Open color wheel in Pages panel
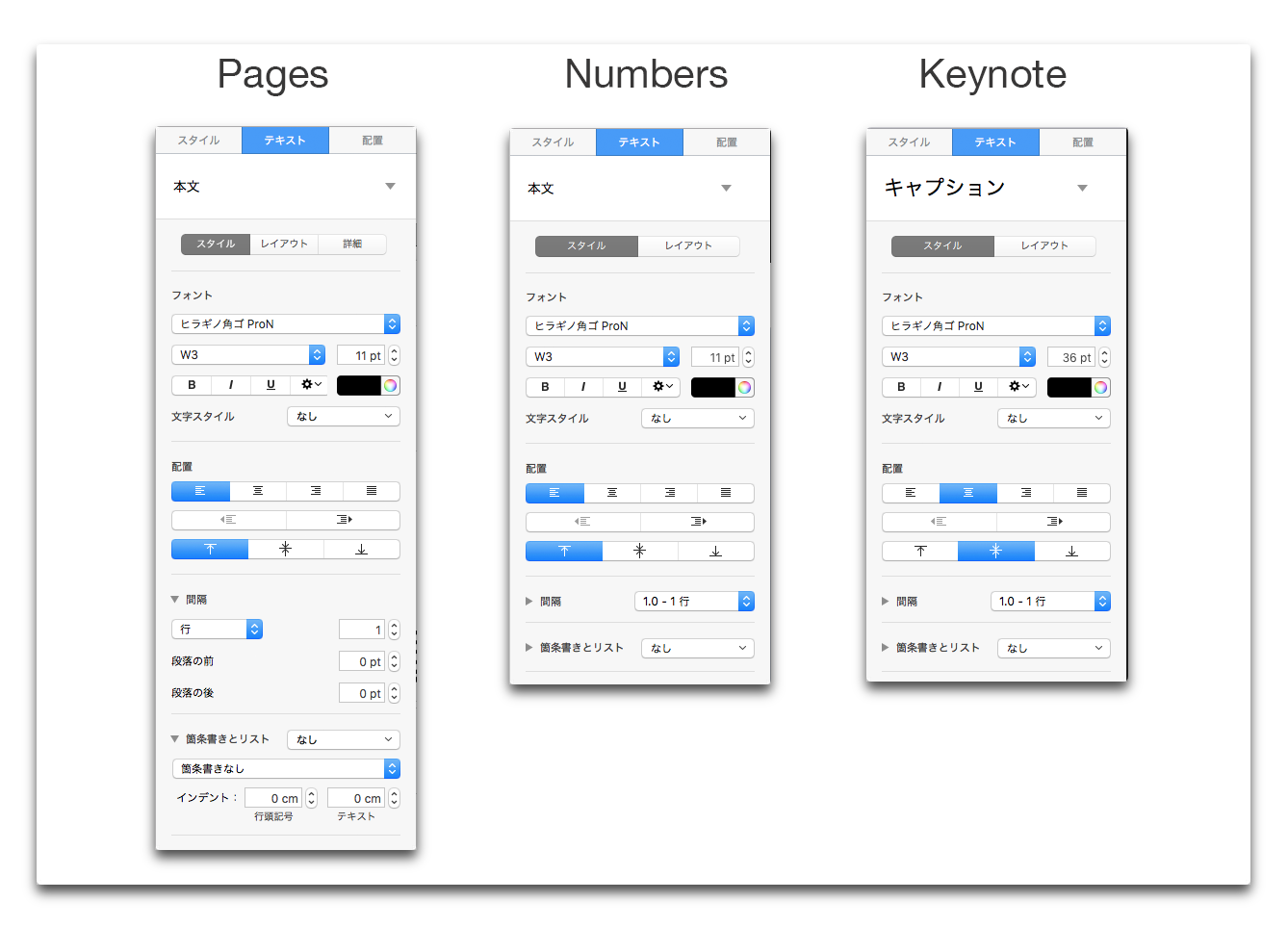 (390, 385)
